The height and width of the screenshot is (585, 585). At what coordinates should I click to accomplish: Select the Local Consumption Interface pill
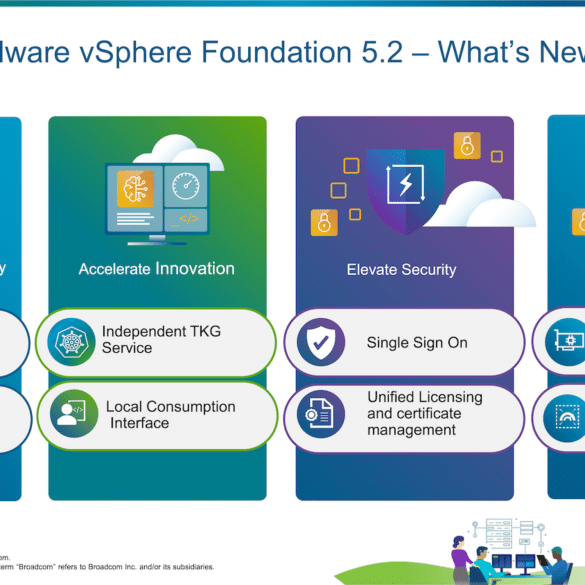[157, 415]
